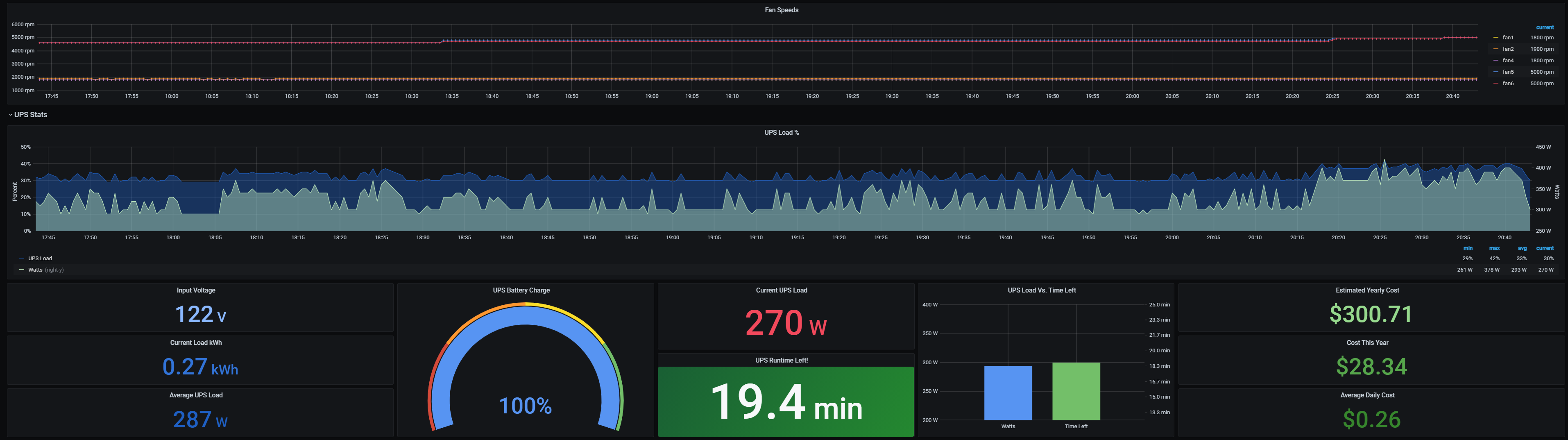Open the Fan Speeds panel title menu
The width and height of the screenshot is (1568, 440).
pyautogui.click(x=781, y=10)
